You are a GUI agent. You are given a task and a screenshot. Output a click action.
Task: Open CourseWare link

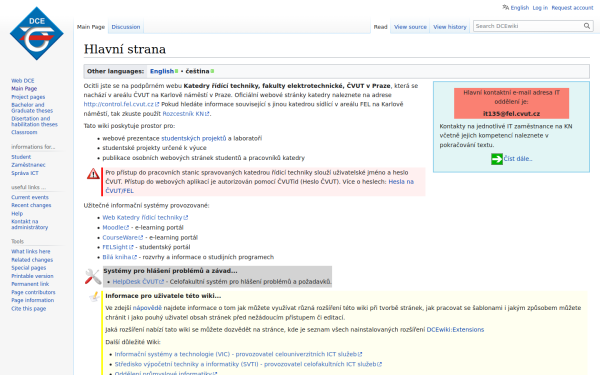122,237
